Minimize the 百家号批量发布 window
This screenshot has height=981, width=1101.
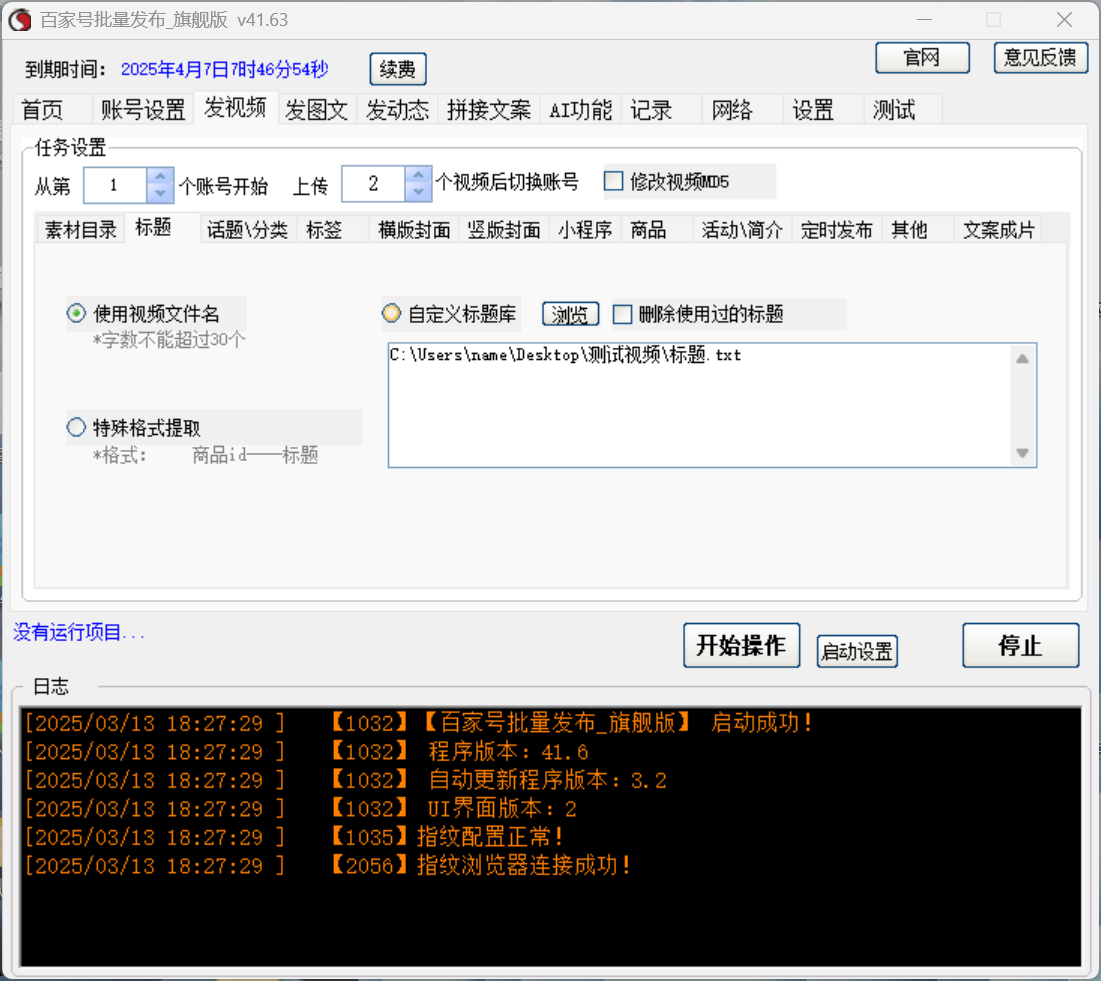[x=925, y=20]
